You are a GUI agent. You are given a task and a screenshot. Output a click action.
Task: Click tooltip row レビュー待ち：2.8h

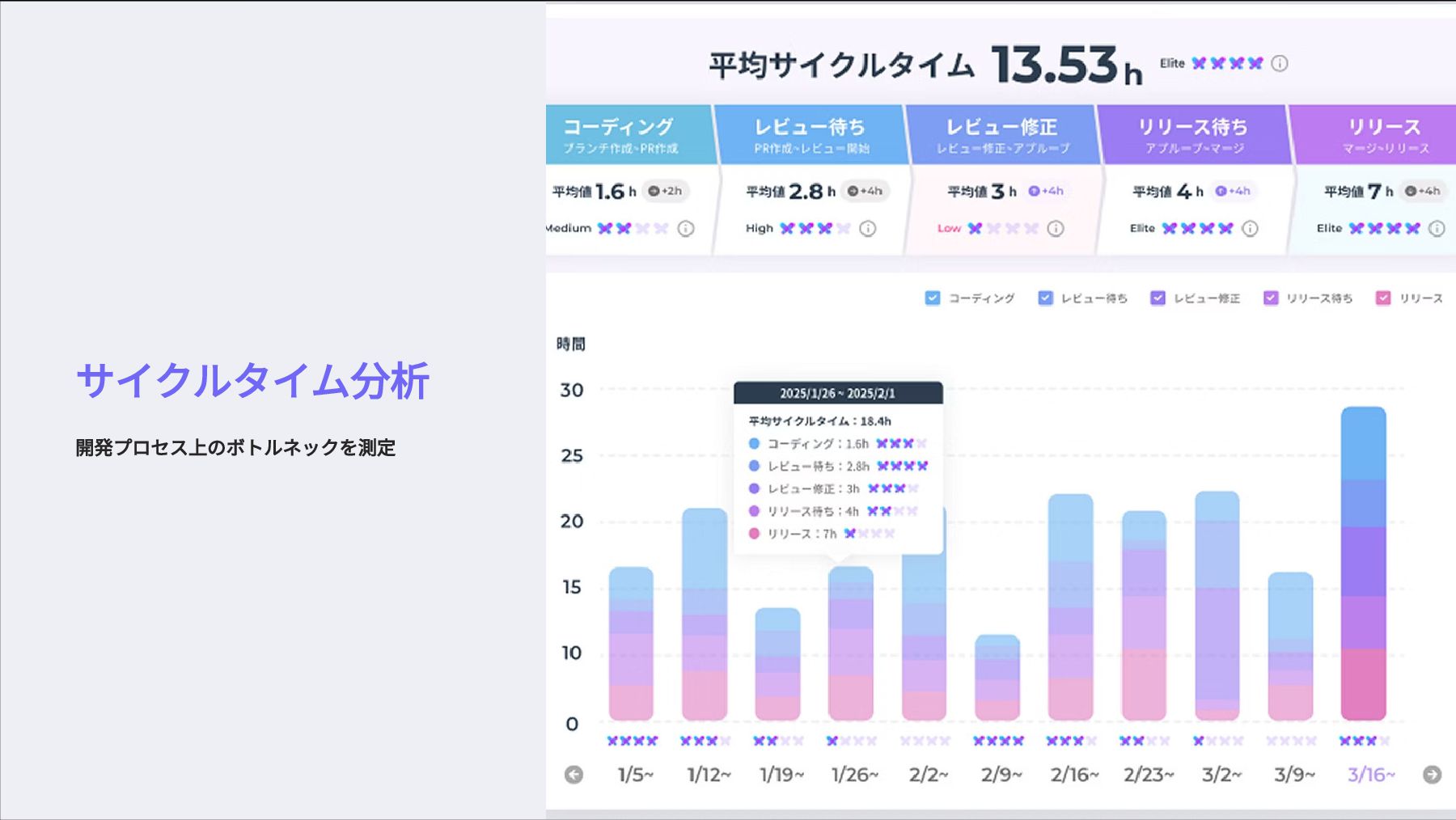(x=838, y=466)
